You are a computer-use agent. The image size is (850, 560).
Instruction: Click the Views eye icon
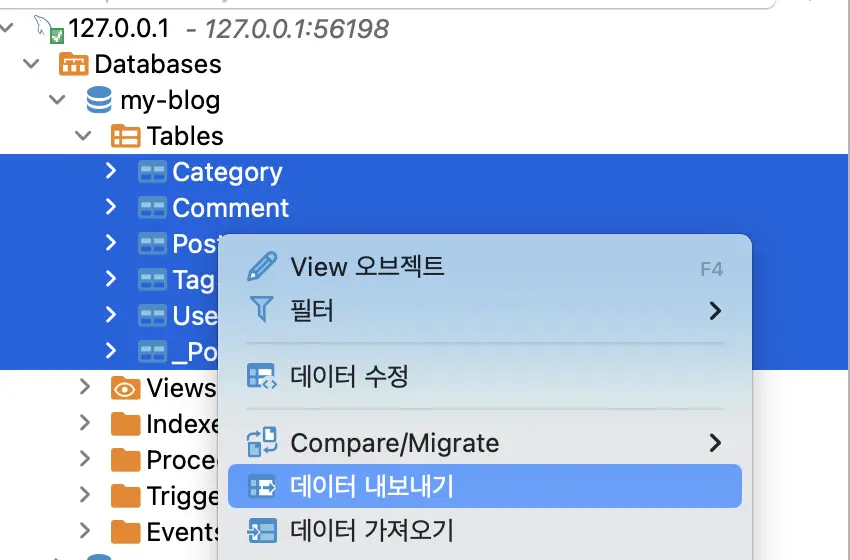tap(125, 388)
